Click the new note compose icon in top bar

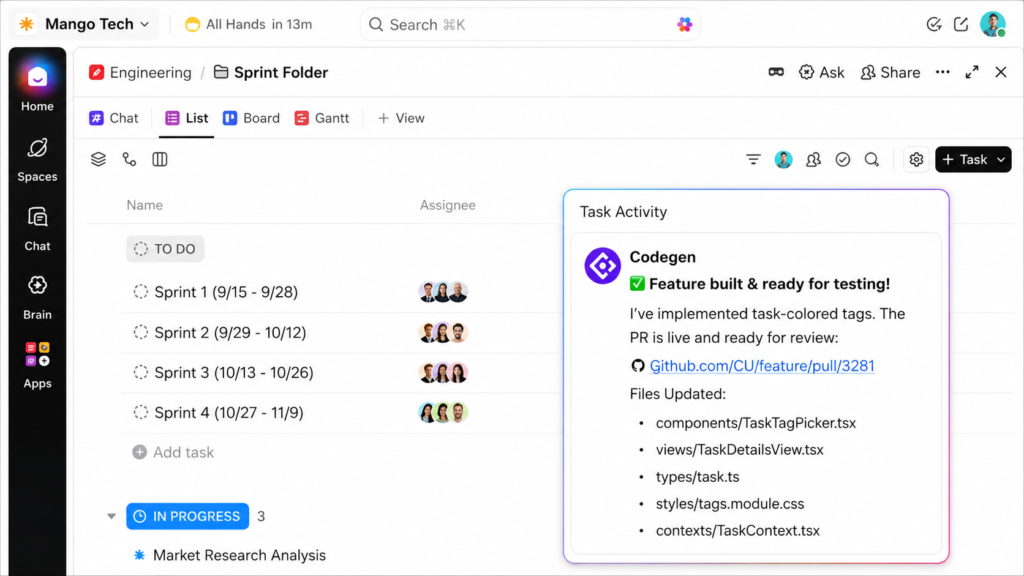961,25
